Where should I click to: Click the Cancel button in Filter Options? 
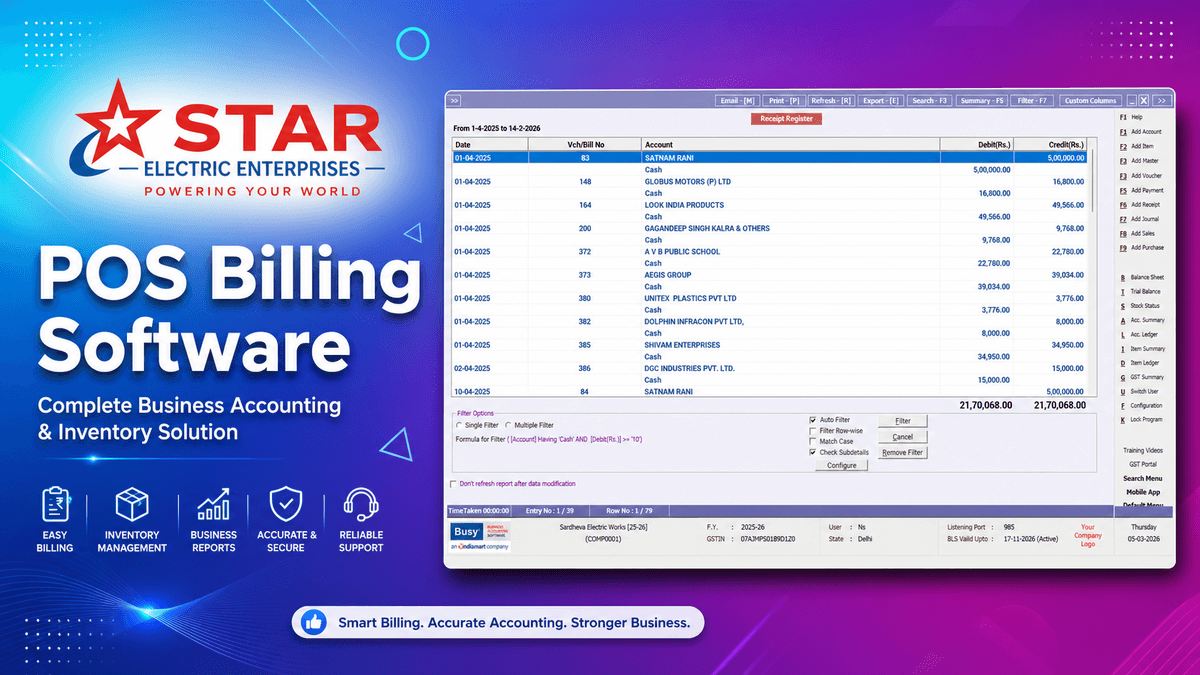(902, 437)
